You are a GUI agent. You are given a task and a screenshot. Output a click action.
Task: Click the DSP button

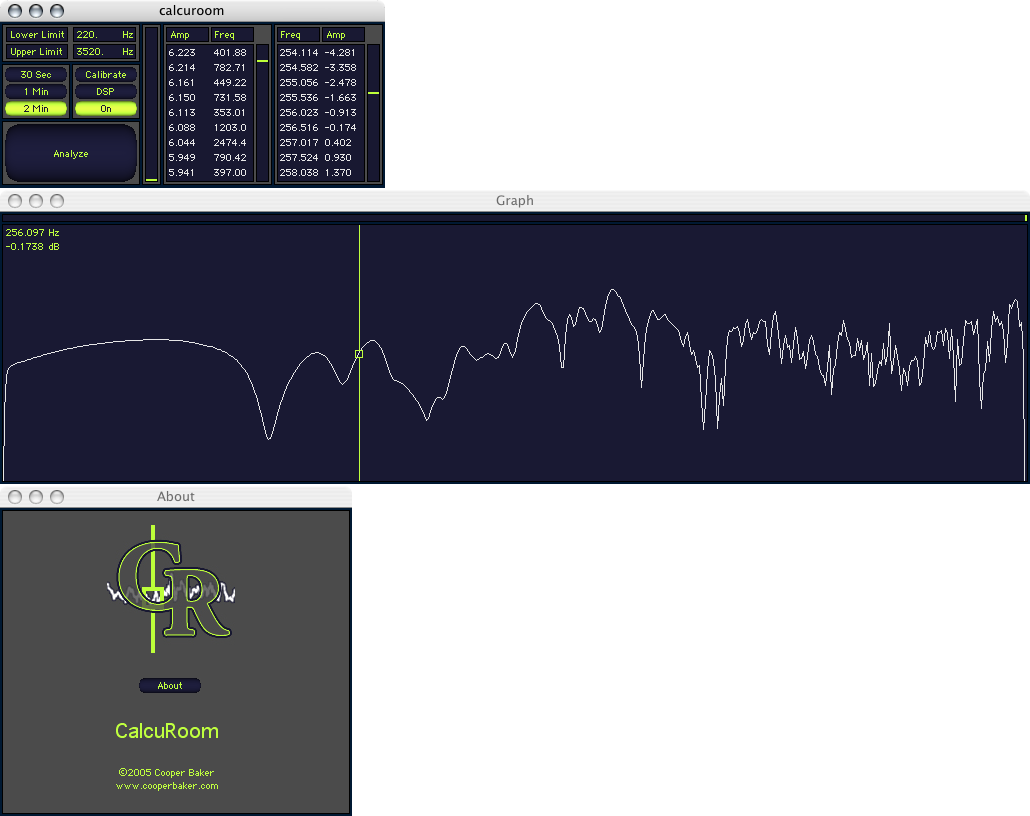[x=106, y=91]
